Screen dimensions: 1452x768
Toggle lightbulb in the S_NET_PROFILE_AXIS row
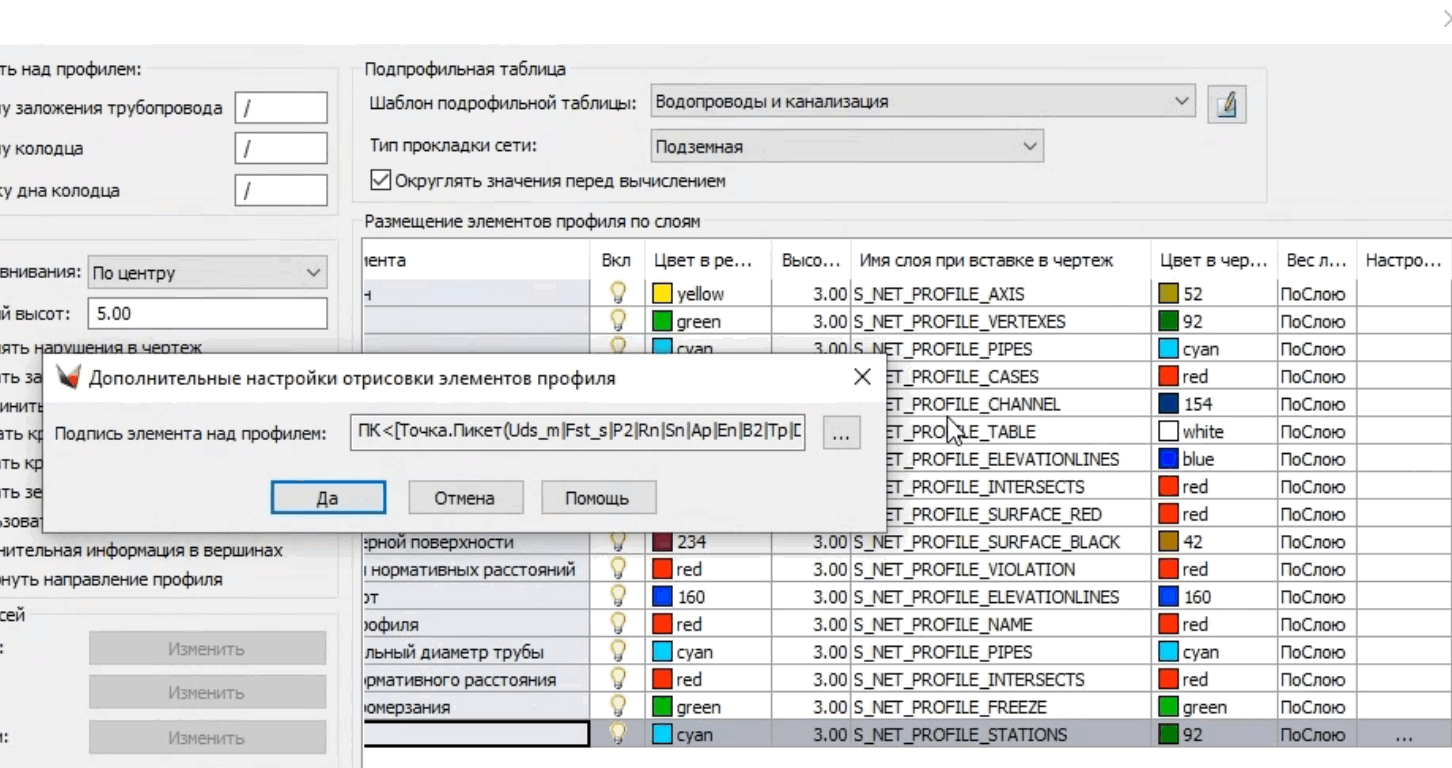(618, 293)
